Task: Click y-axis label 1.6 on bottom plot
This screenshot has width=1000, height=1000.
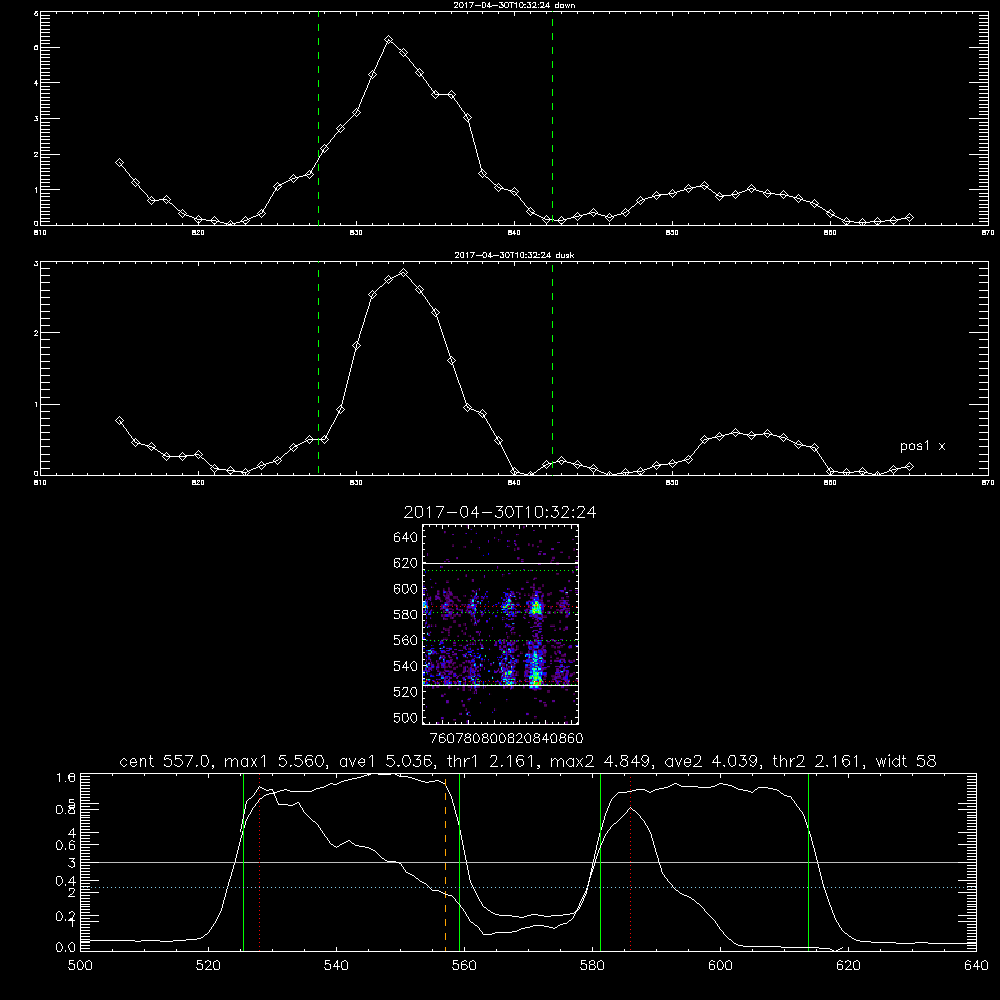Action: click(x=66, y=777)
